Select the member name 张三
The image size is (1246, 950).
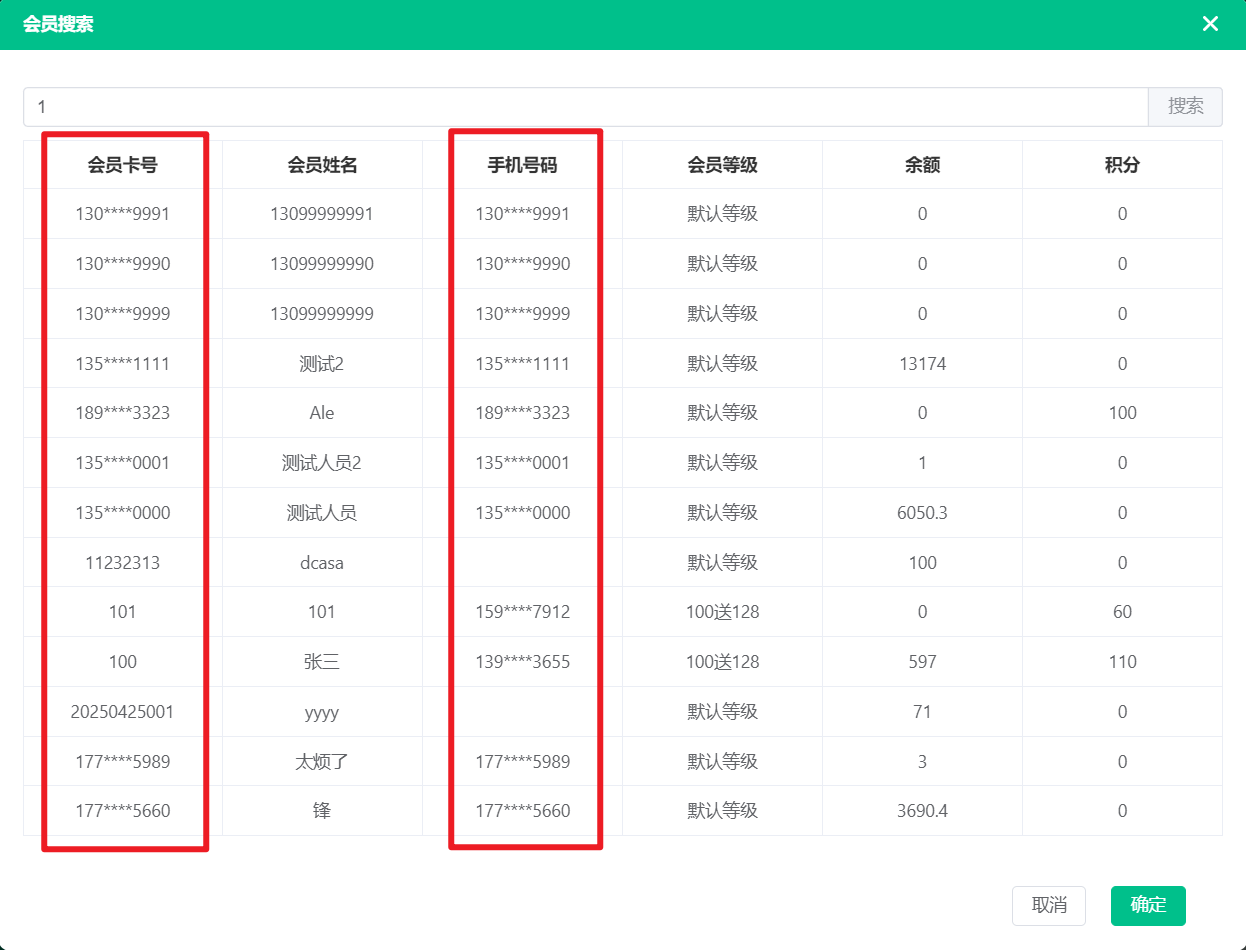(322, 662)
